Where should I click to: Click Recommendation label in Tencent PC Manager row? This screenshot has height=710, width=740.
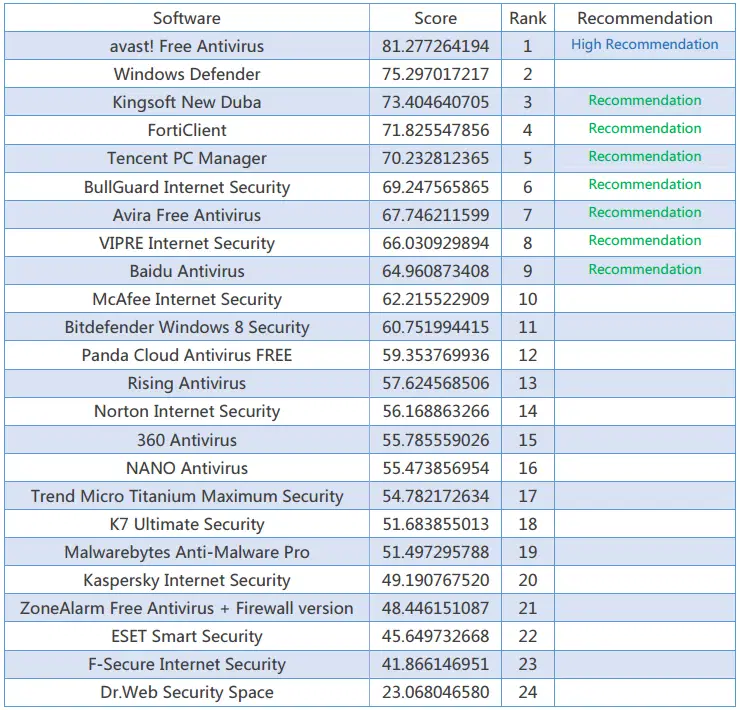[x=645, y=157]
